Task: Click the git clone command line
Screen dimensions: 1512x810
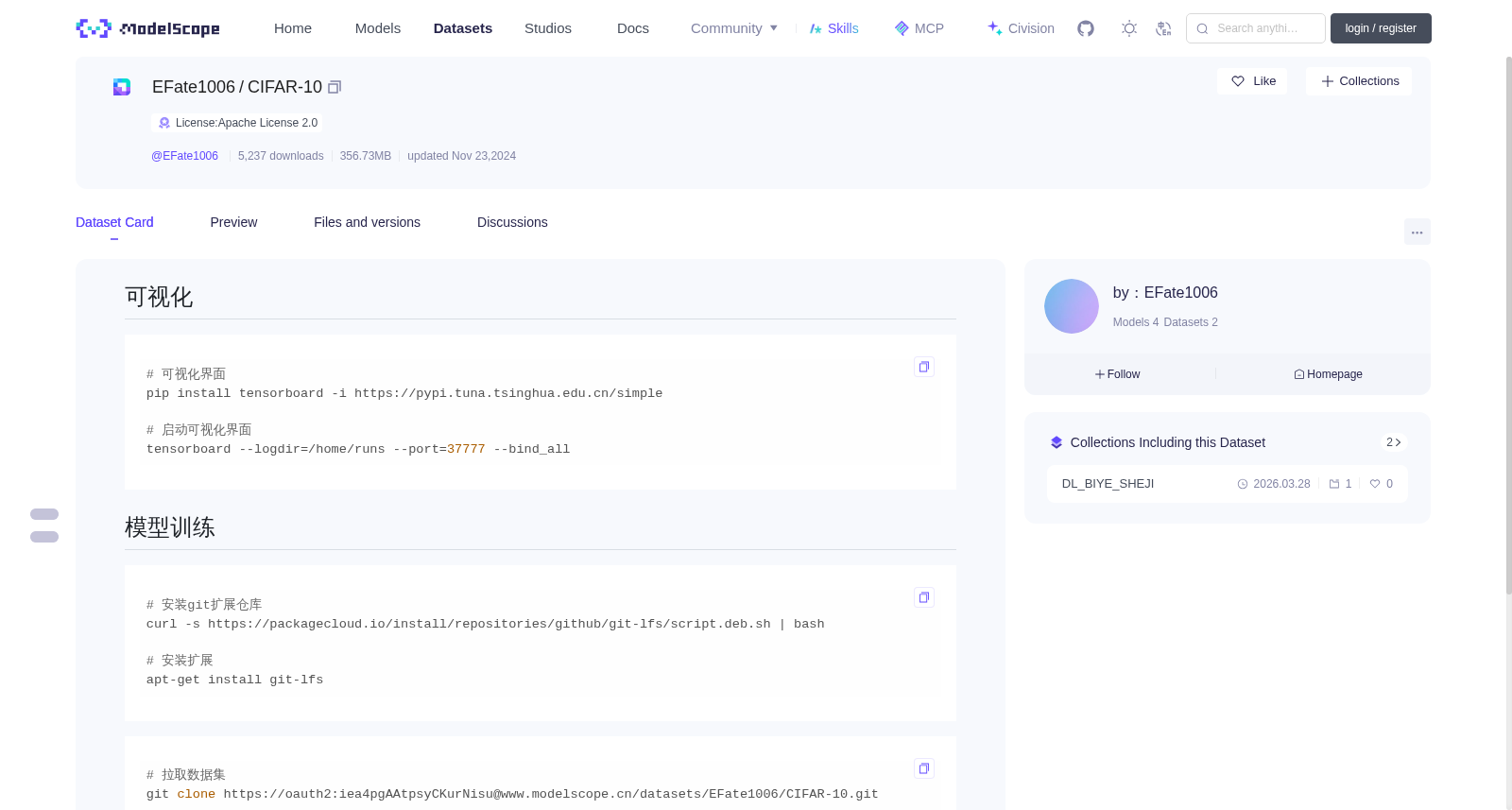Action: click(x=512, y=794)
